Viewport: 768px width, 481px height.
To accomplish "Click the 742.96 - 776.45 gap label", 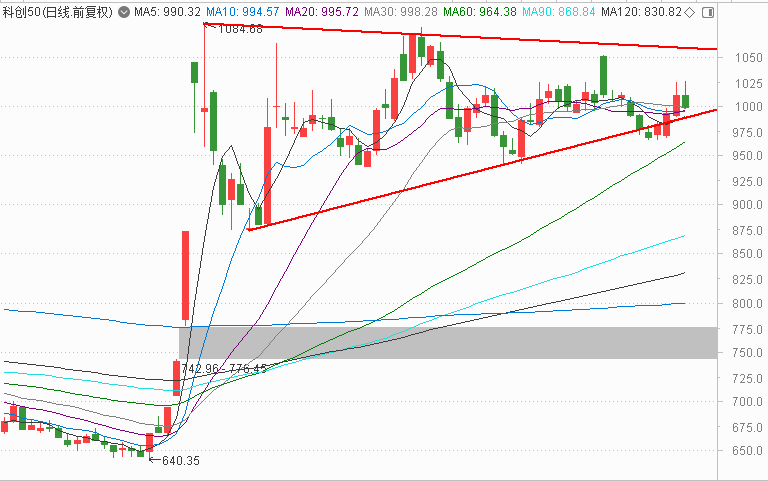I will pos(224,368).
